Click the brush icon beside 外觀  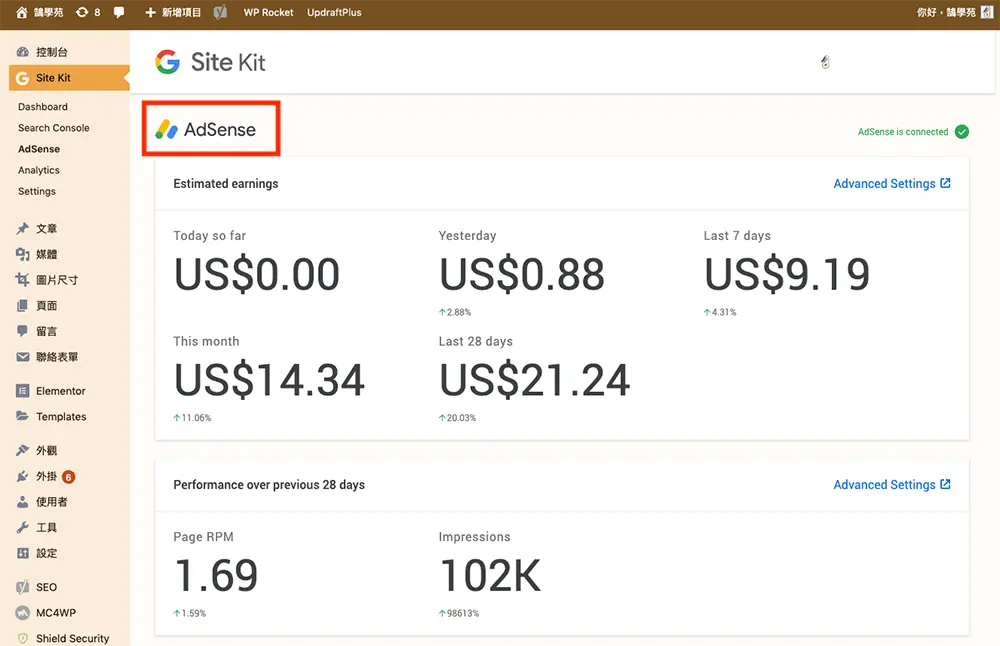[22, 450]
